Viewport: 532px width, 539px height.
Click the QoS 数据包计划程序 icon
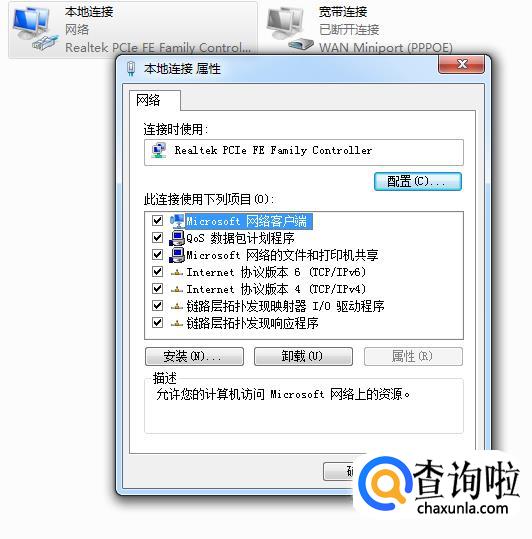point(177,238)
